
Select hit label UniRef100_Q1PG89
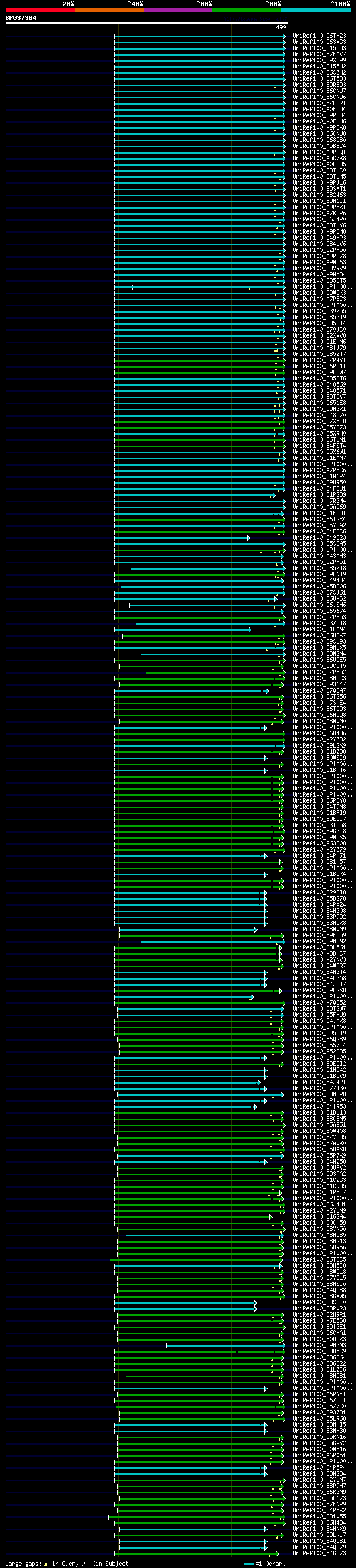pyautogui.click(x=319, y=495)
